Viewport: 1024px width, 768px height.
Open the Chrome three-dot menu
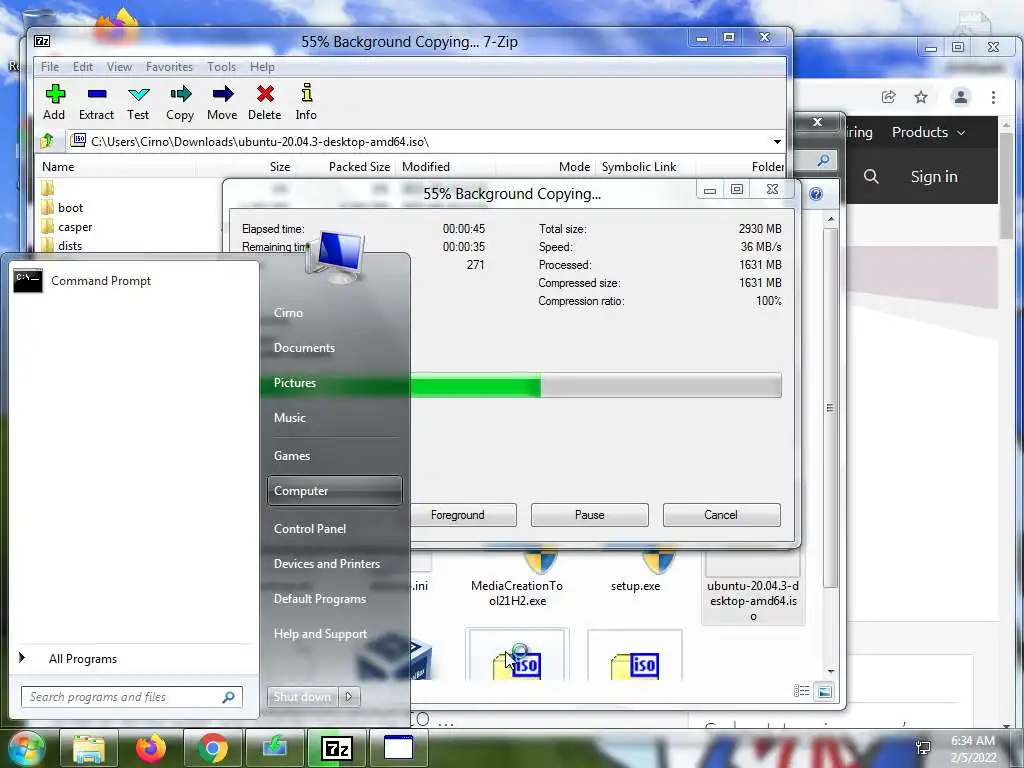point(993,97)
